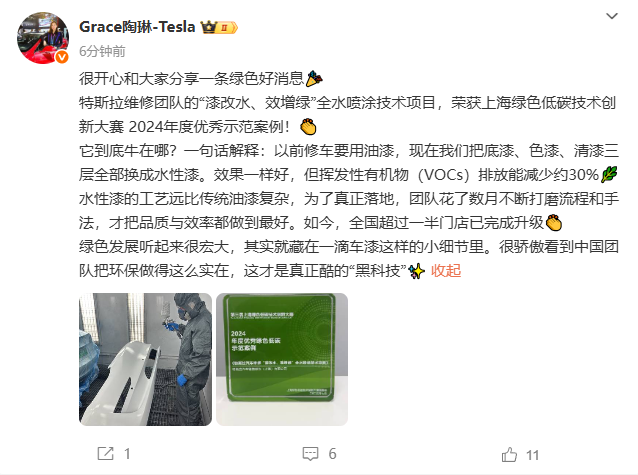Image resolution: width=638 pixels, height=475 pixels.
Task: Click the repost count 1
Action: click(127, 454)
